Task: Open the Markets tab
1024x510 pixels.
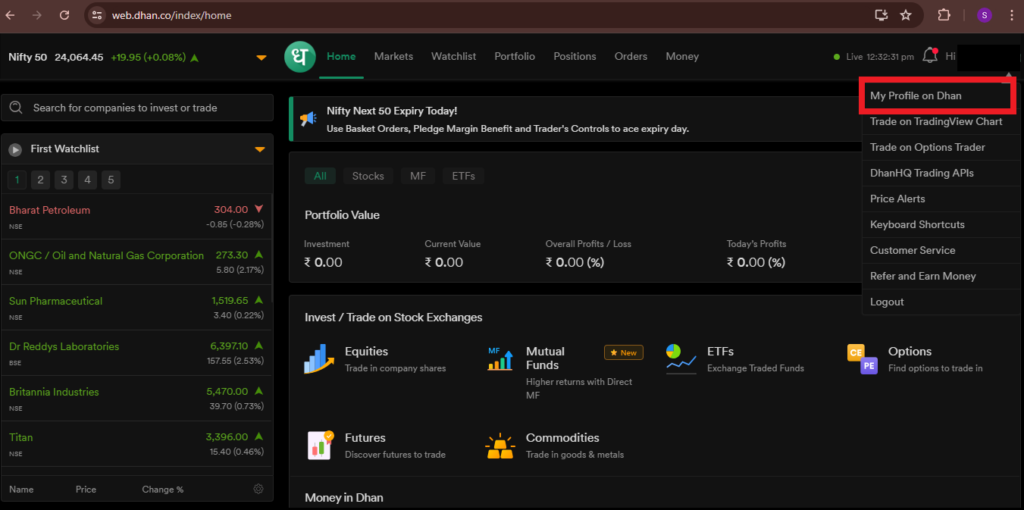Action: point(394,56)
